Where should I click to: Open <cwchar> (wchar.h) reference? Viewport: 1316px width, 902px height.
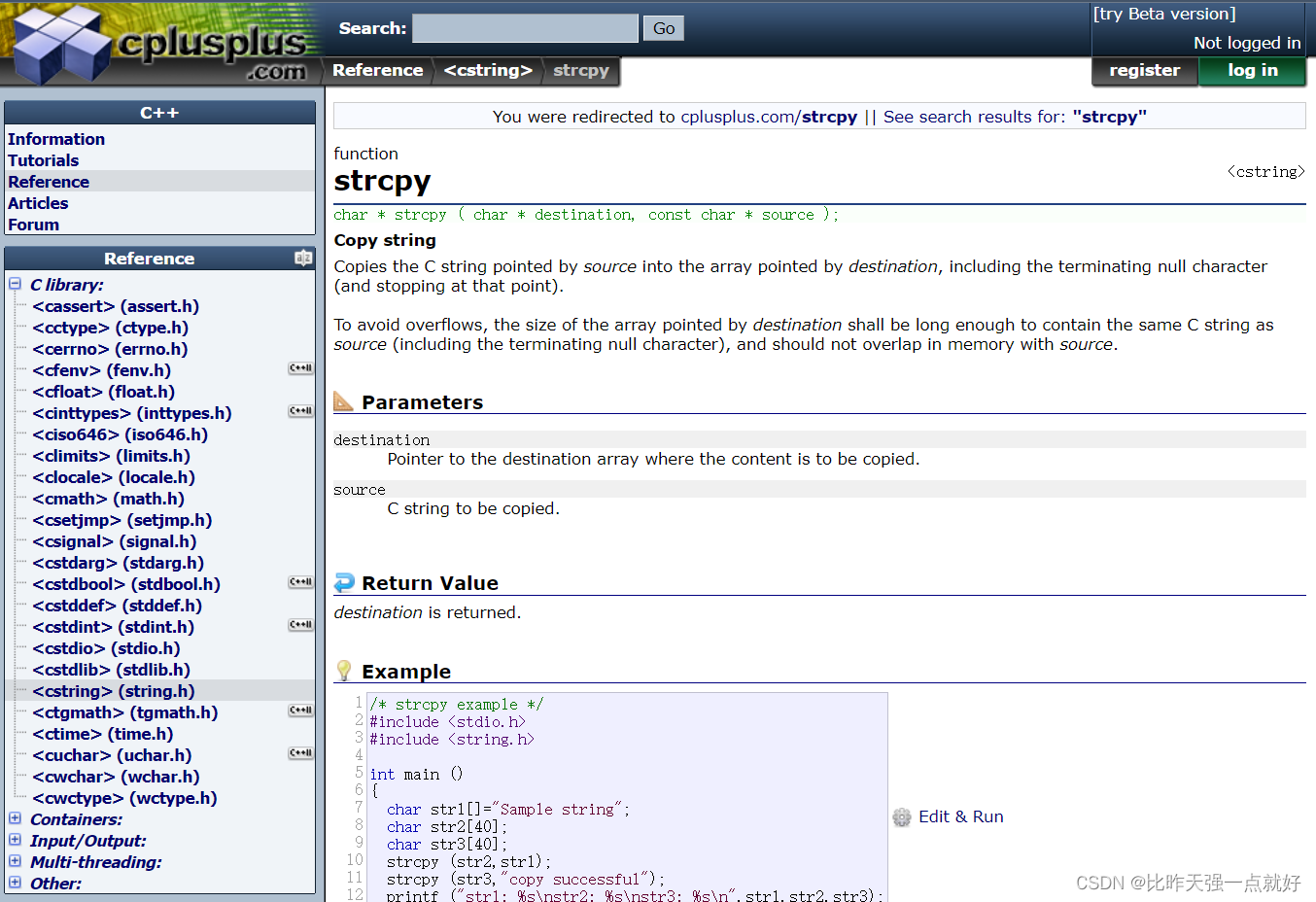[117, 777]
